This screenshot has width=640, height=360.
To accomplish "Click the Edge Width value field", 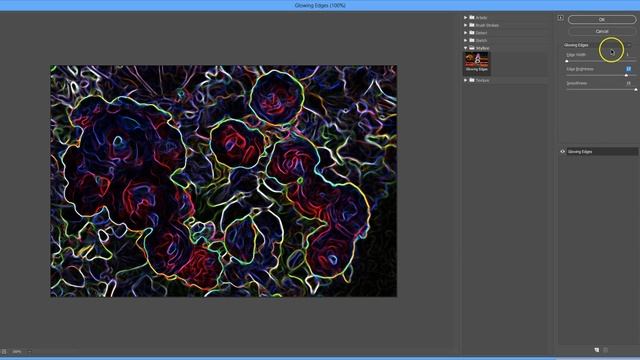I will tap(628, 55).
